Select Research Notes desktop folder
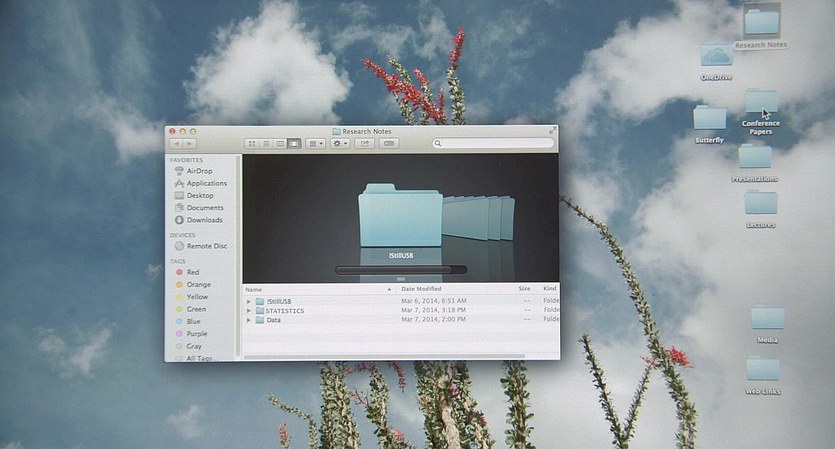The image size is (835, 449). pyautogui.click(x=761, y=27)
